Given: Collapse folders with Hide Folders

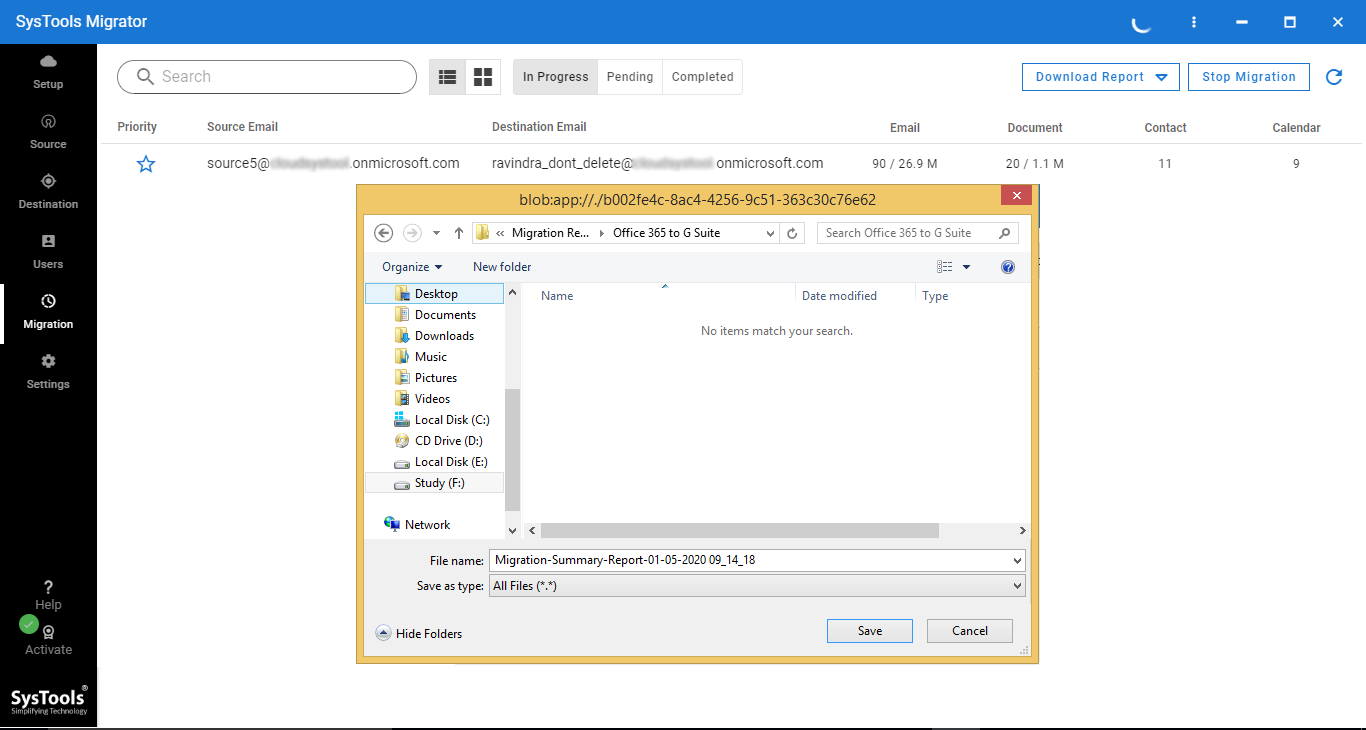Looking at the screenshot, I should tap(419, 633).
